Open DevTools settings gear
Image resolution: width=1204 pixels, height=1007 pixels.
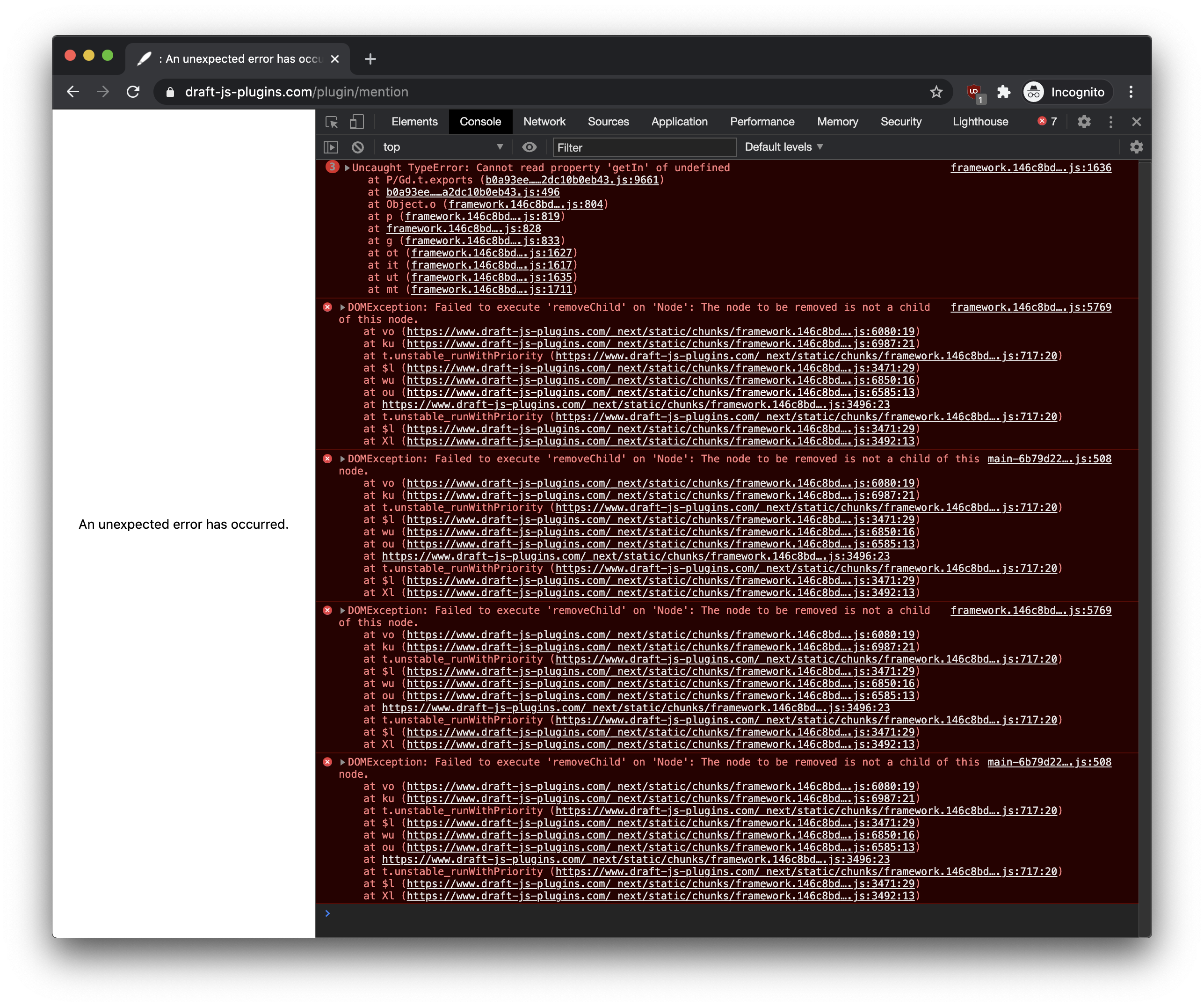[1084, 122]
